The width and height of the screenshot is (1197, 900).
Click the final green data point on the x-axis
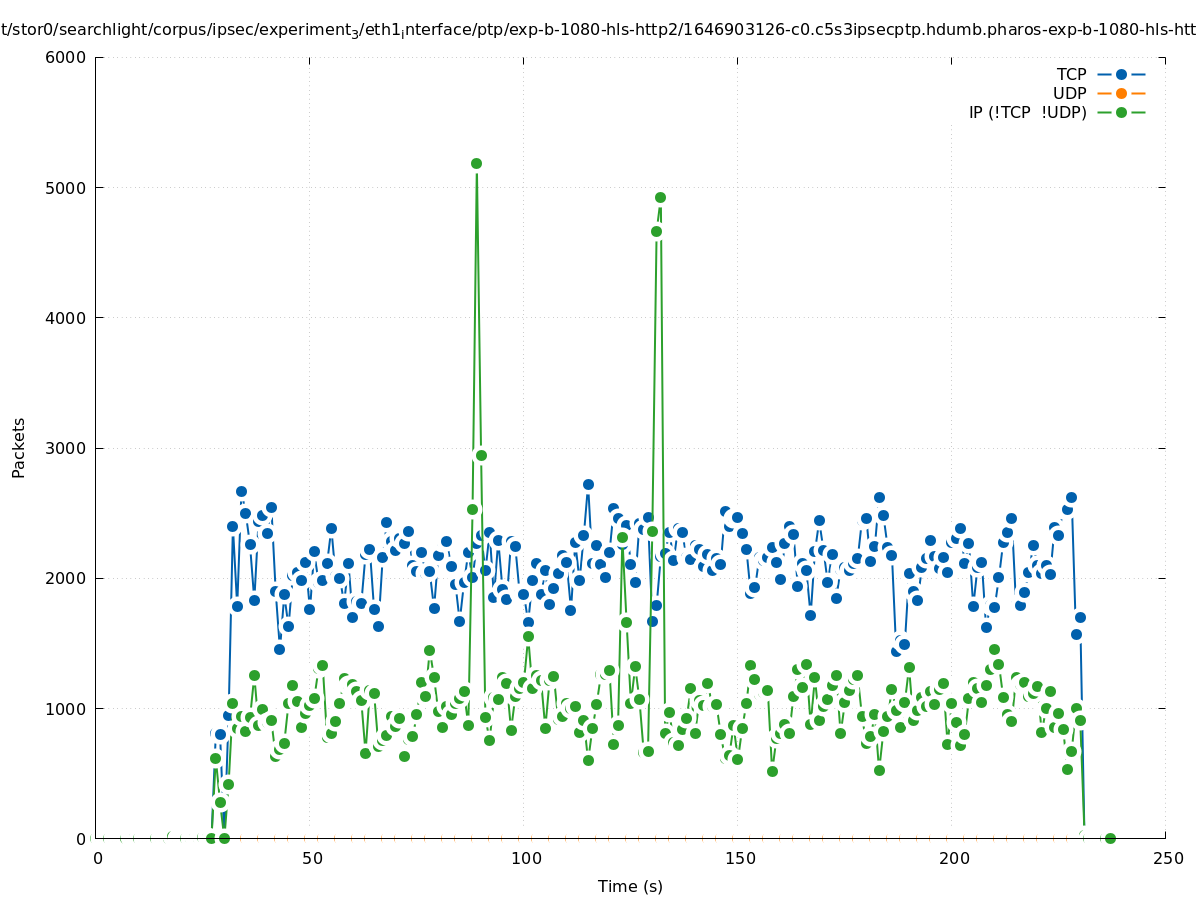click(1109, 838)
